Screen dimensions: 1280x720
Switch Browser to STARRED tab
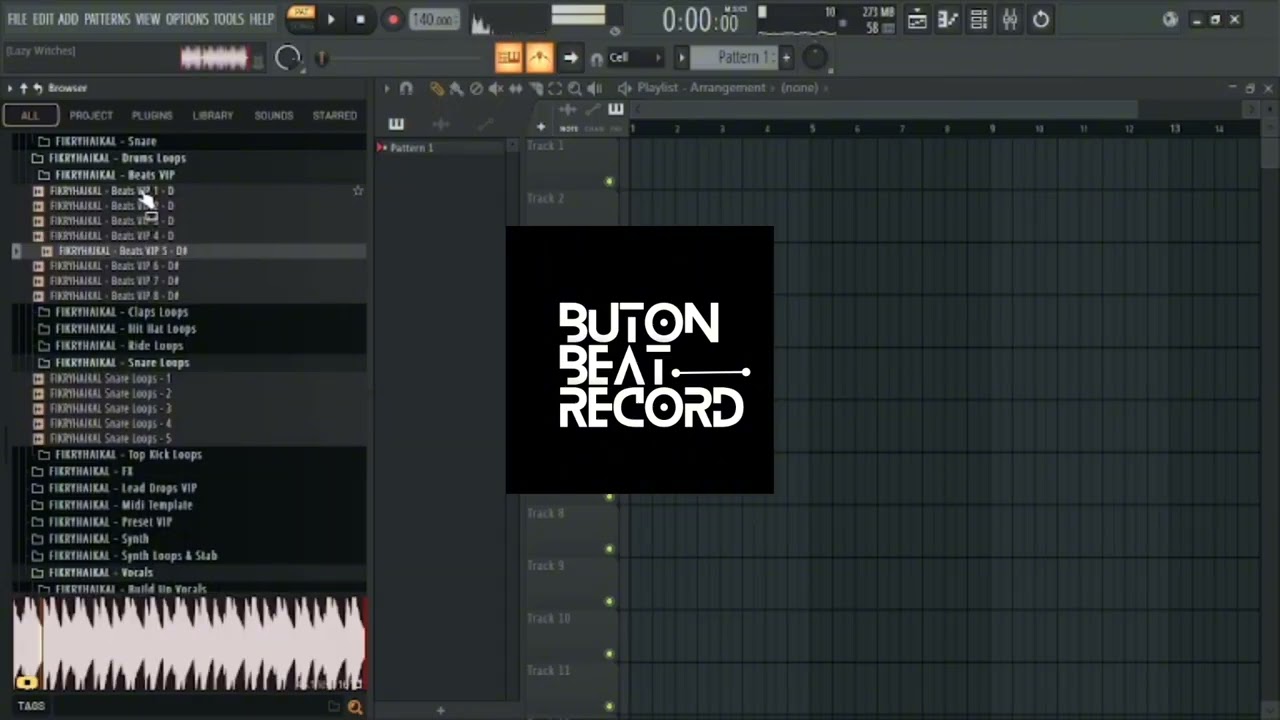click(335, 115)
